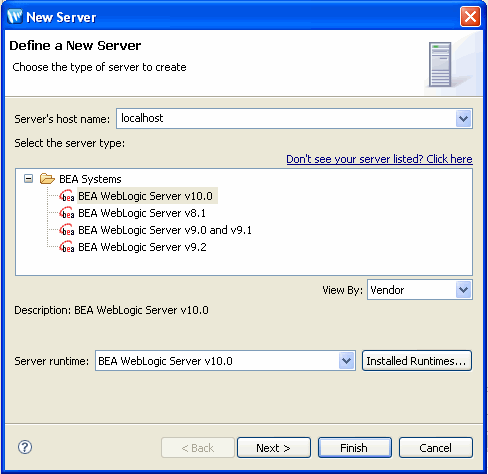Click the New Server title bar icon
Image resolution: width=488 pixels, height=474 pixels.
[x=15, y=16]
